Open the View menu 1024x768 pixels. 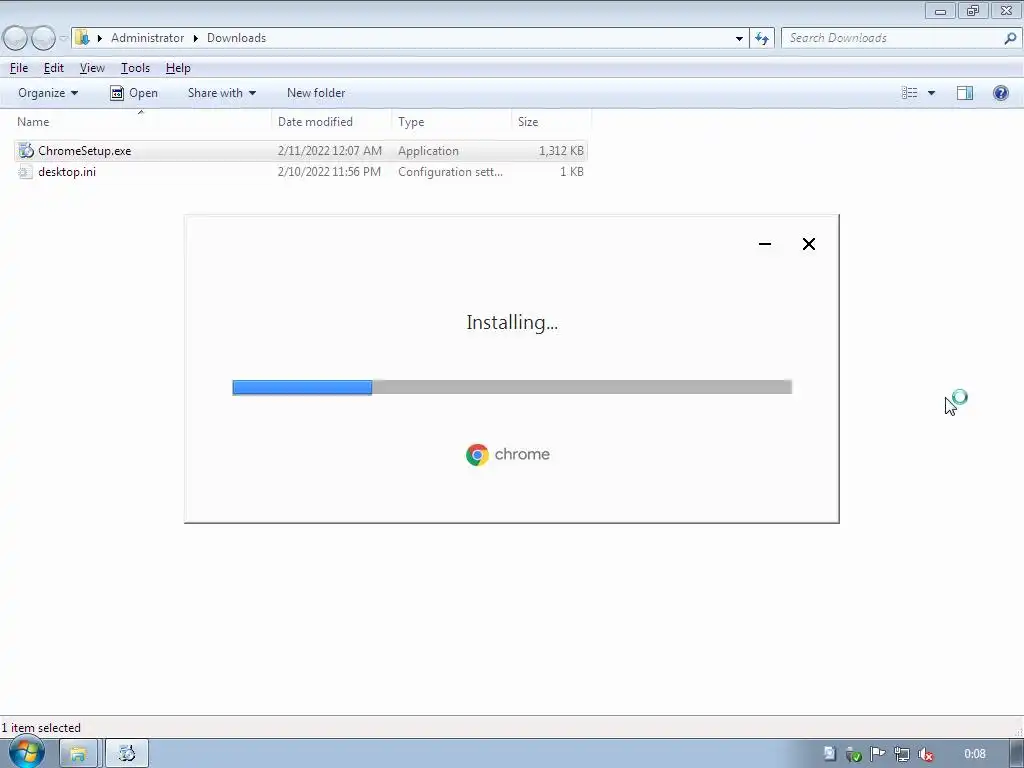coord(92,68)
